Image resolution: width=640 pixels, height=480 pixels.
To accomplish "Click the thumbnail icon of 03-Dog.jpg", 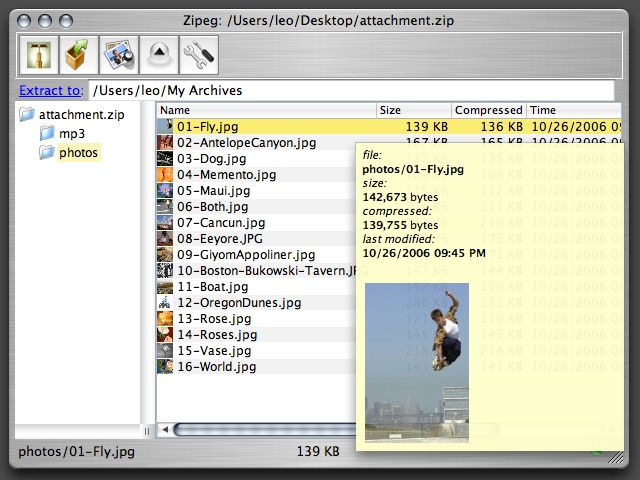I will pyautogui.click(x=165, y=158).
